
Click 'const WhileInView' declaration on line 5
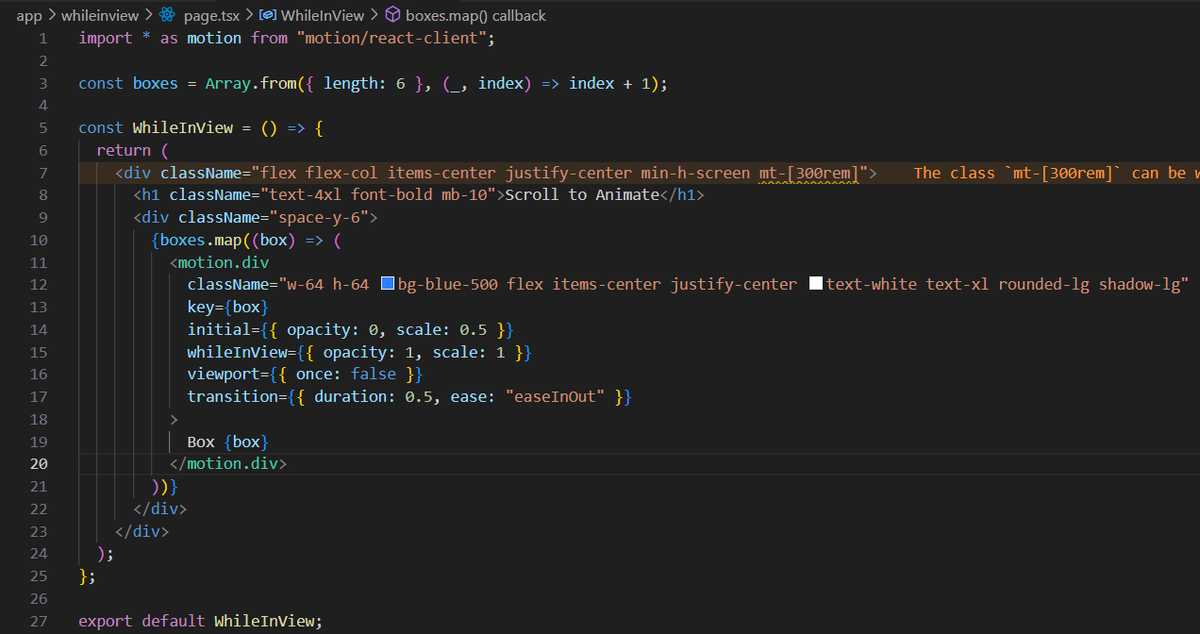[x=155, y=128]
